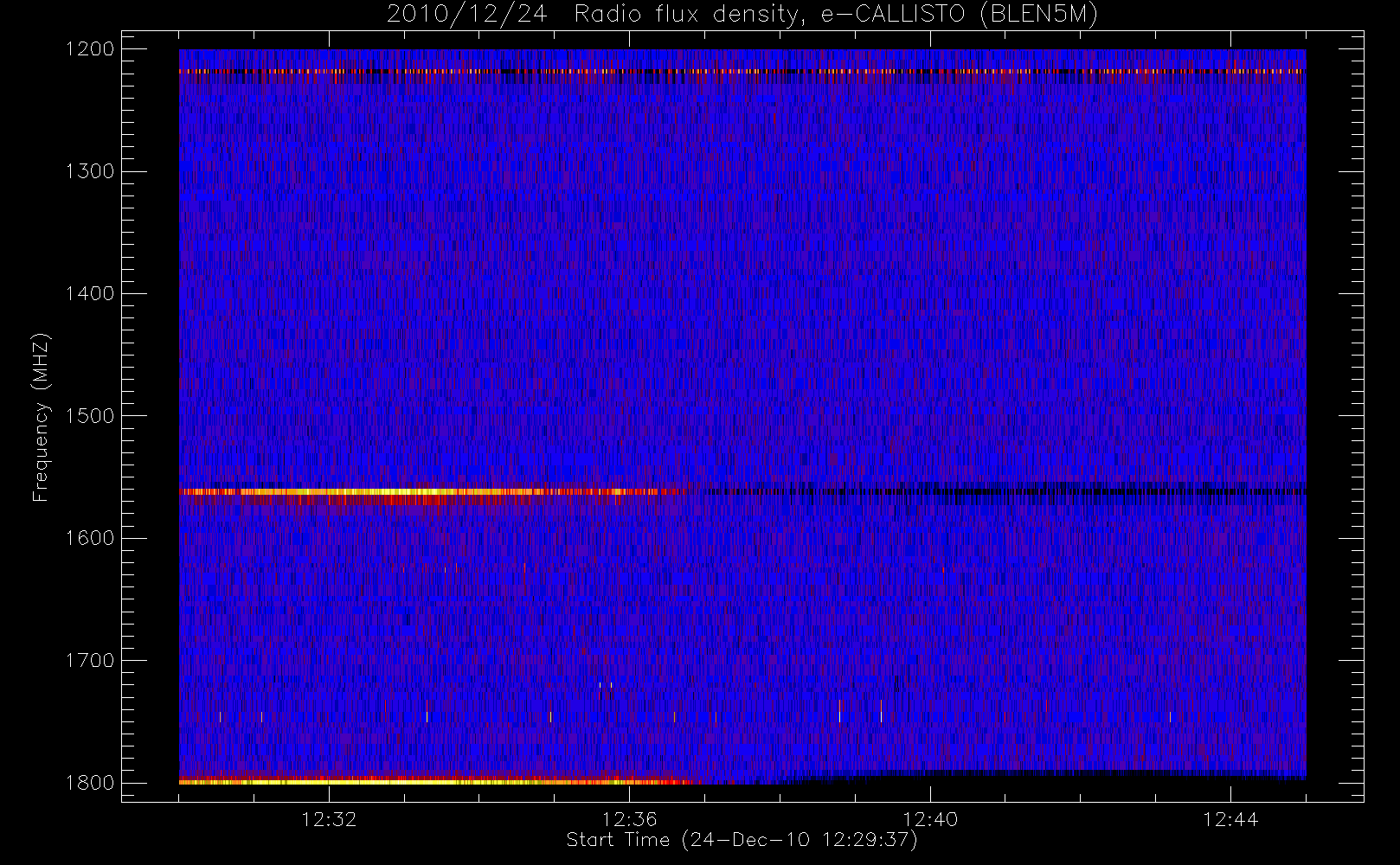Select the 12:32 time tick label
1400x865 pixels.
click(329, 819)
